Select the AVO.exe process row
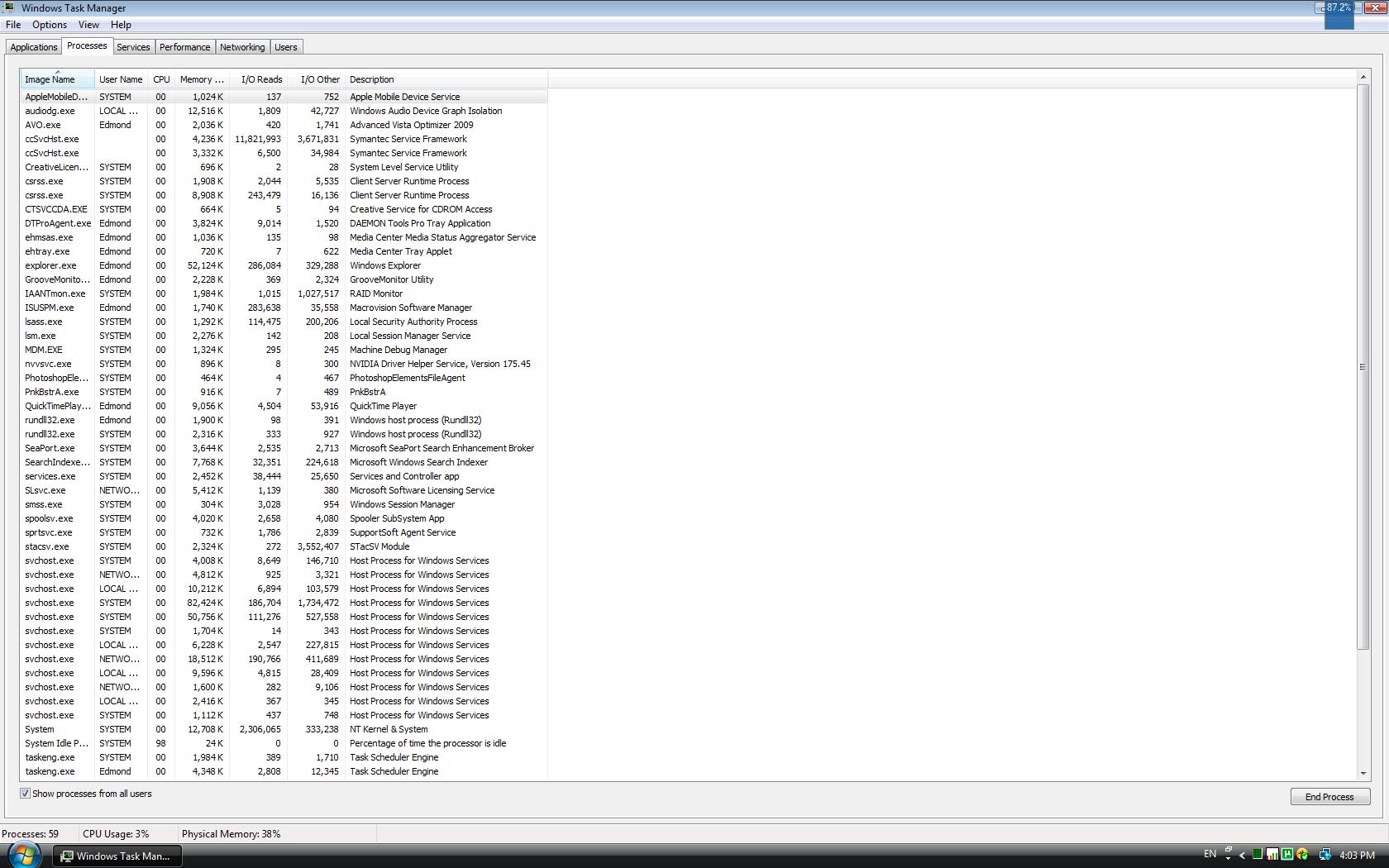 (x=284, y=125)
